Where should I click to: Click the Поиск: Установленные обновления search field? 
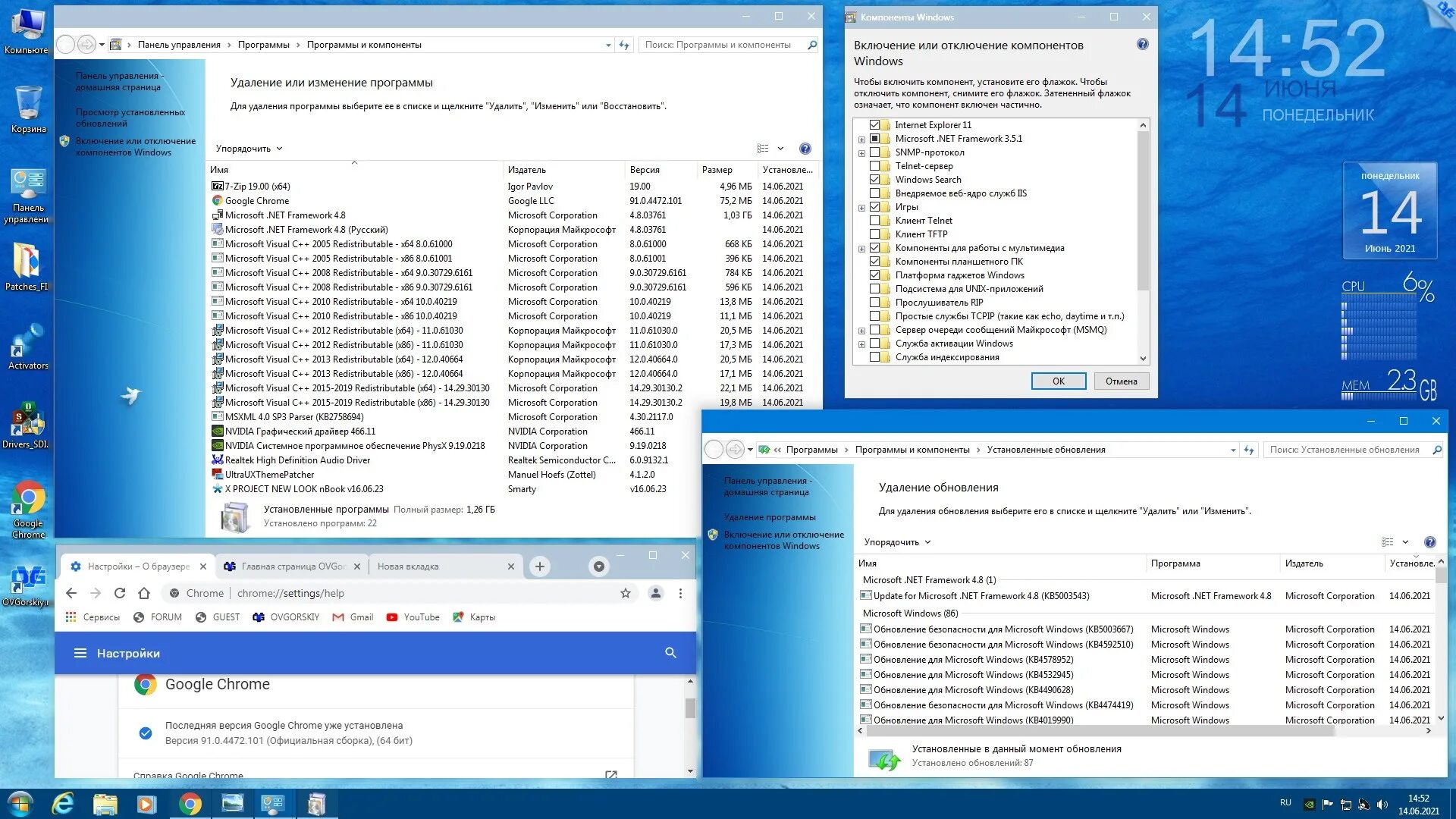point(1345,450)
